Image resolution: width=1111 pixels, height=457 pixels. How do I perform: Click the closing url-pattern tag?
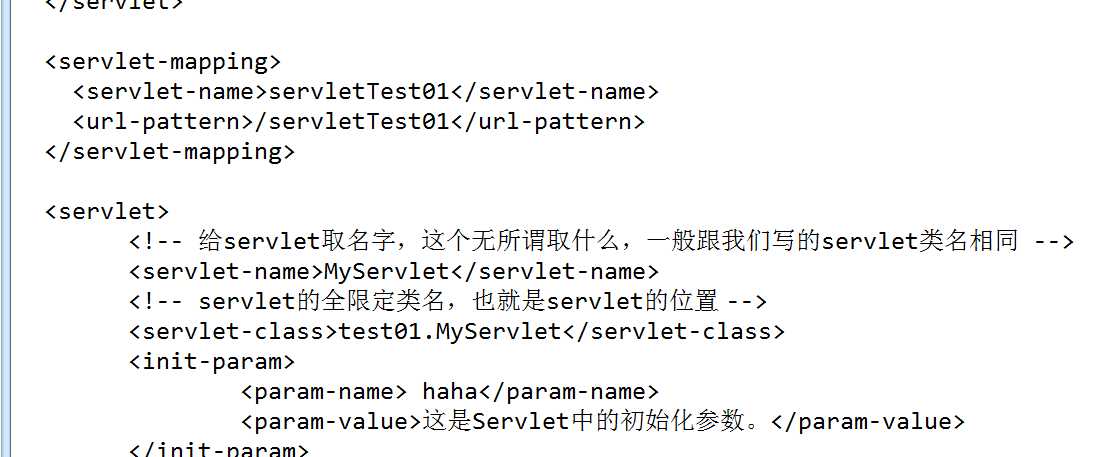coord(547,121)
